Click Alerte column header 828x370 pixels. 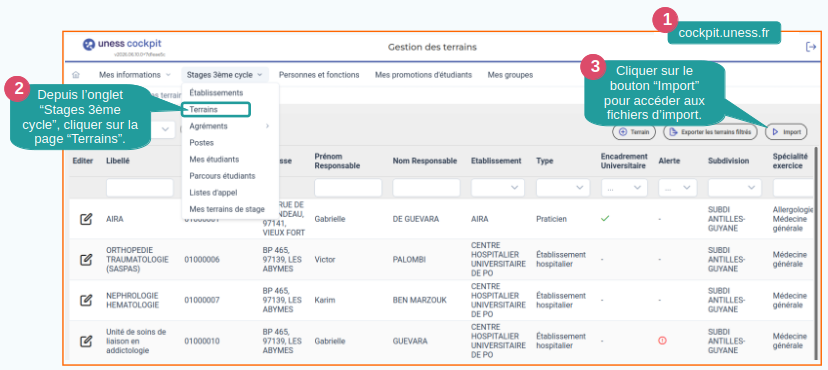[669, 161]
